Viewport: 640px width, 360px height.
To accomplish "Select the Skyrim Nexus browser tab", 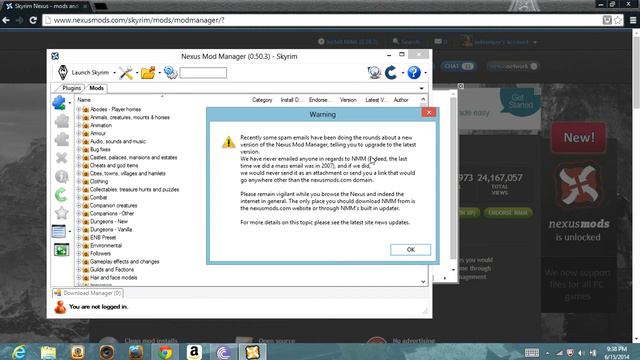I will [x=46, y=6].
